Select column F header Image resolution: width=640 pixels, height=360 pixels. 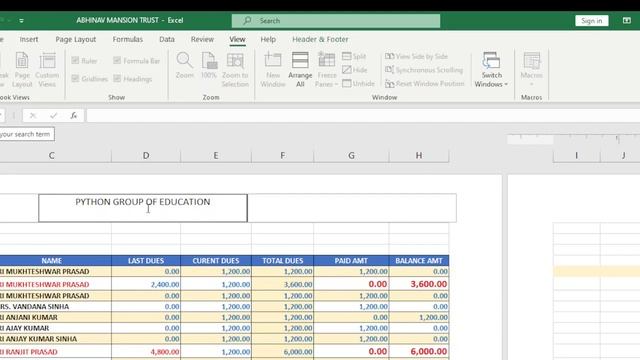(x=282, y=156)
